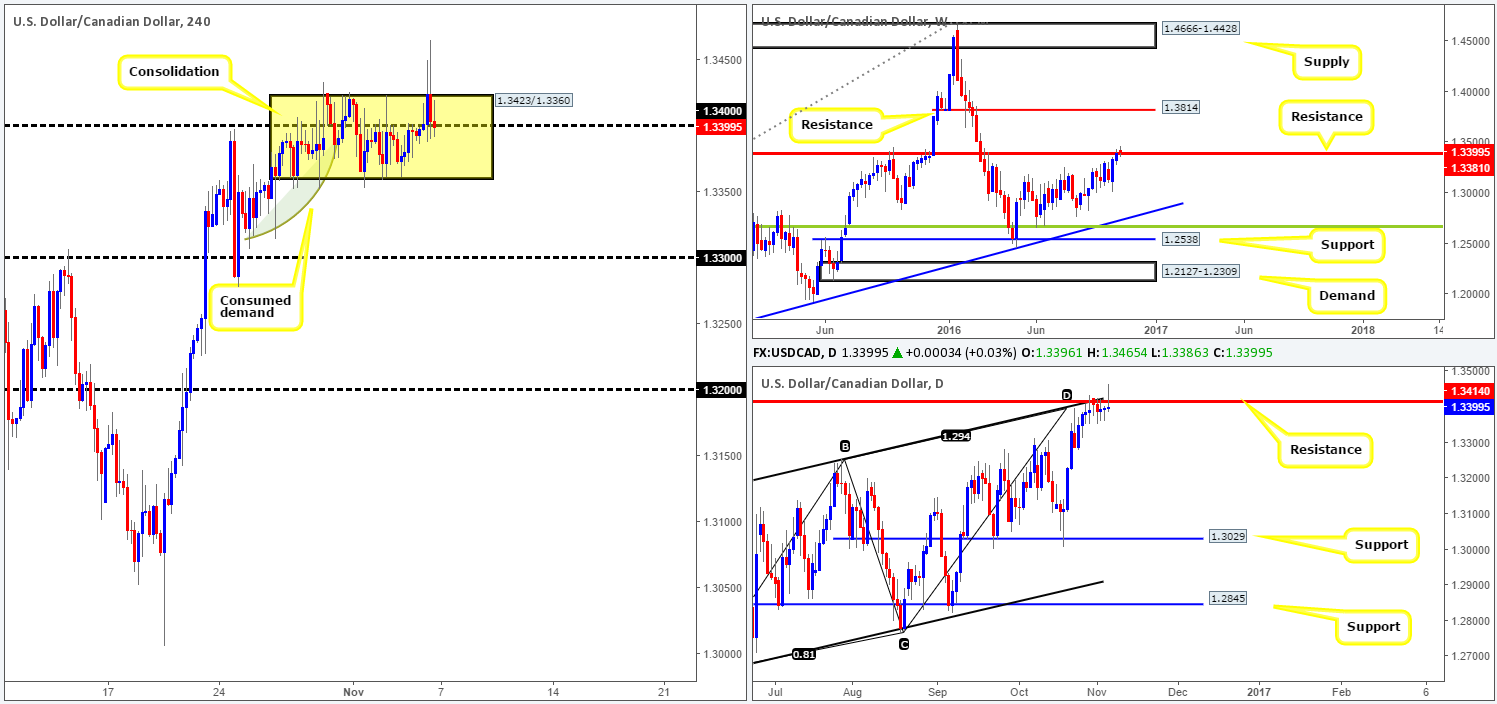Screen dimensions: 1497x704
Task: Click the 1.30000 tick on 240 chart price axis
Action: (x=722, y=654)
